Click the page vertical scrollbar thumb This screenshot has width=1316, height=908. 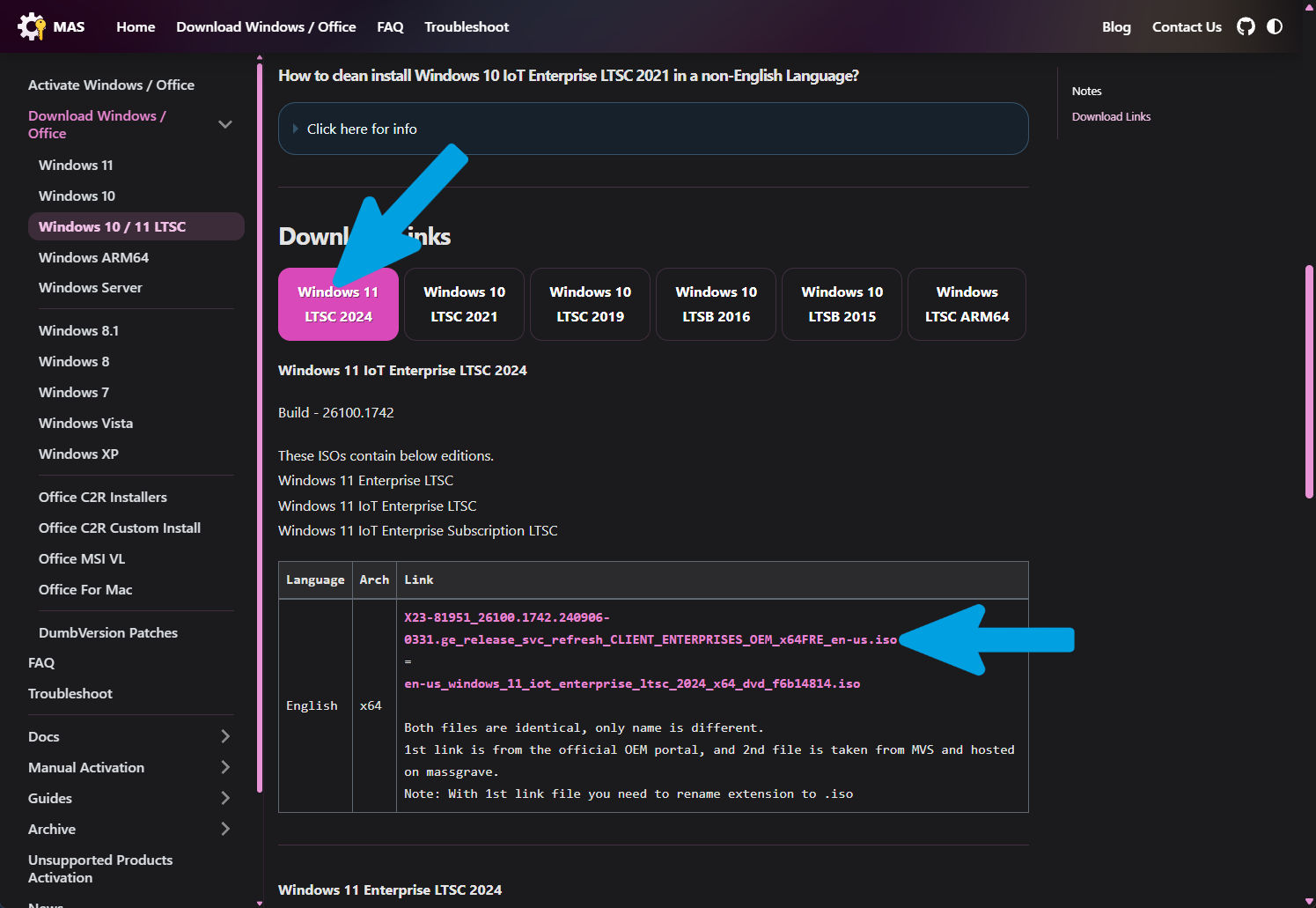click(1309, 382)
